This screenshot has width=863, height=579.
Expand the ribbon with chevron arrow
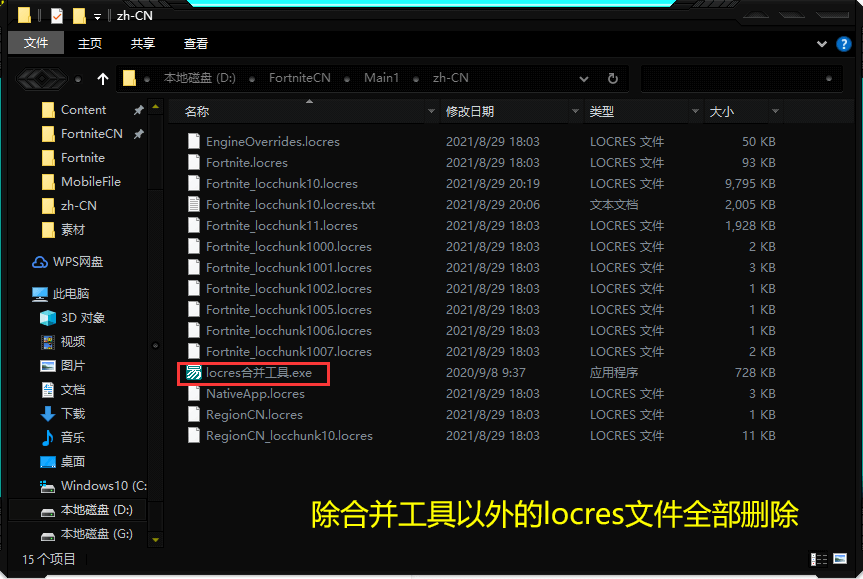point(821,43)
